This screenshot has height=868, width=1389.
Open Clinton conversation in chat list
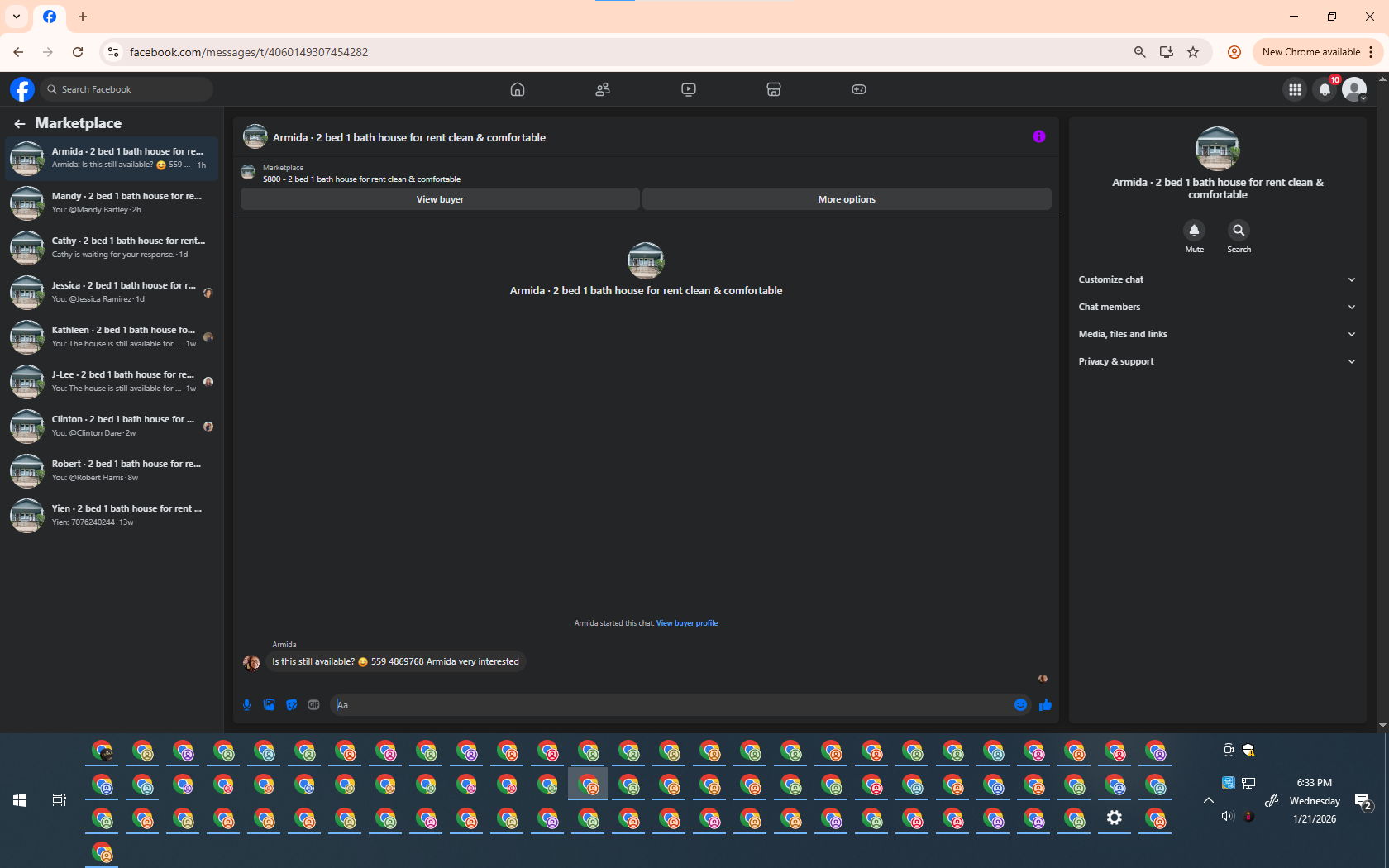point(112,426)
